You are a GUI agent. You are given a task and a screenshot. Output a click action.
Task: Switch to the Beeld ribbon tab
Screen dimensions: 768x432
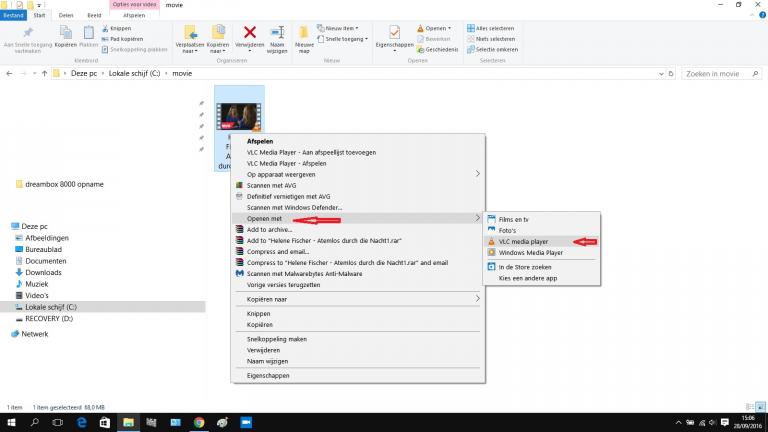point(94,16)
